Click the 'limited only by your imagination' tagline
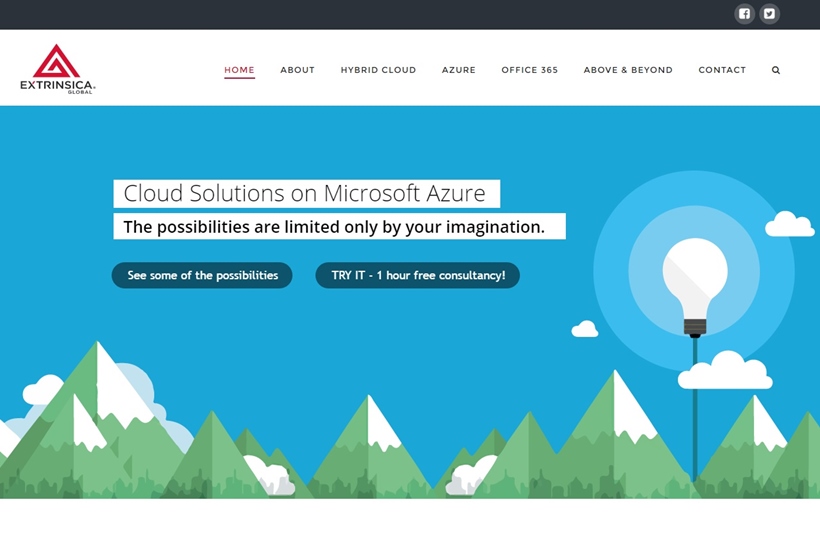Screen dimensions: 820x548 click(339, 227)
